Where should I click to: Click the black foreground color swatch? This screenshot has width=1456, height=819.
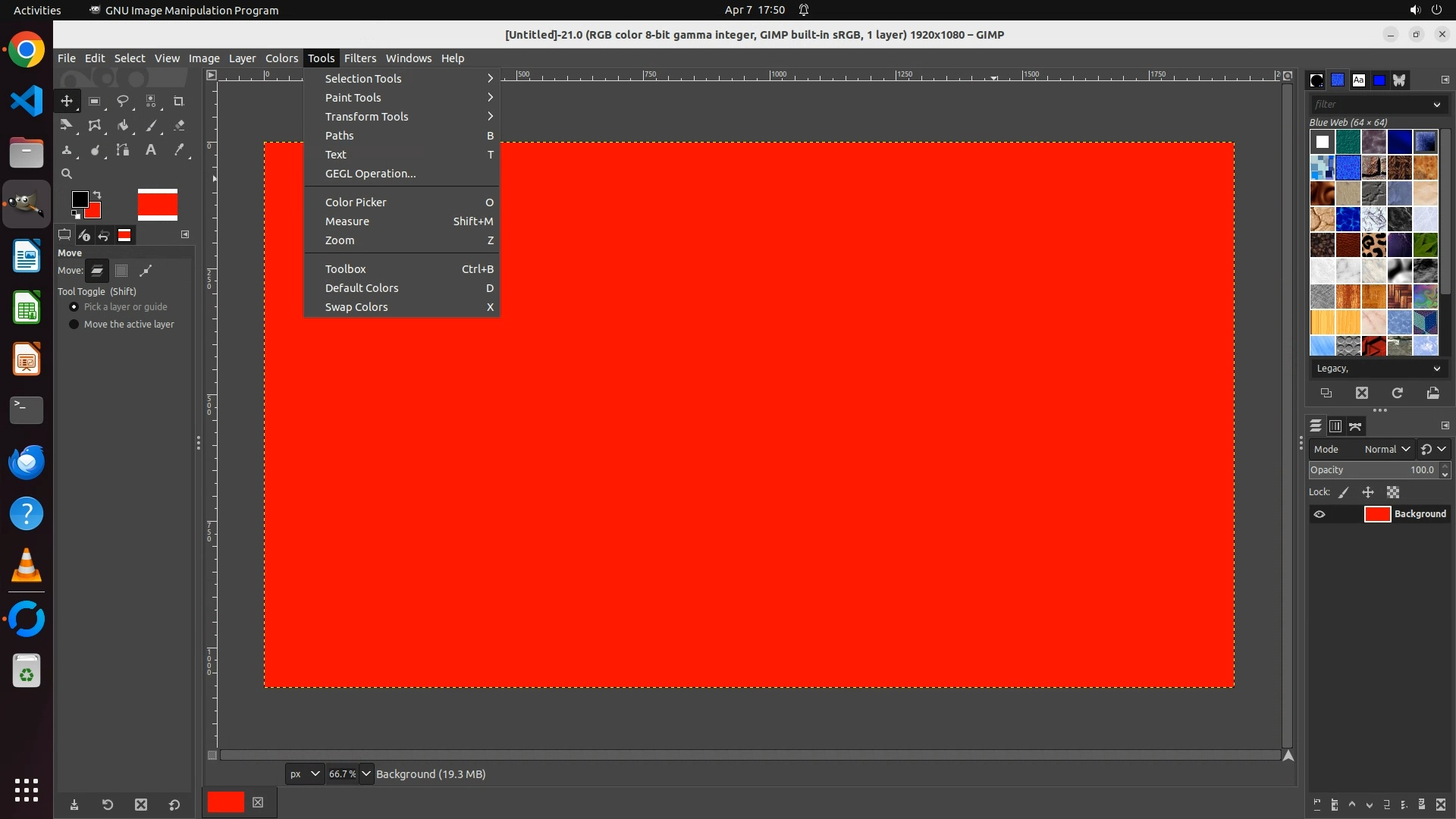(79, 199)
